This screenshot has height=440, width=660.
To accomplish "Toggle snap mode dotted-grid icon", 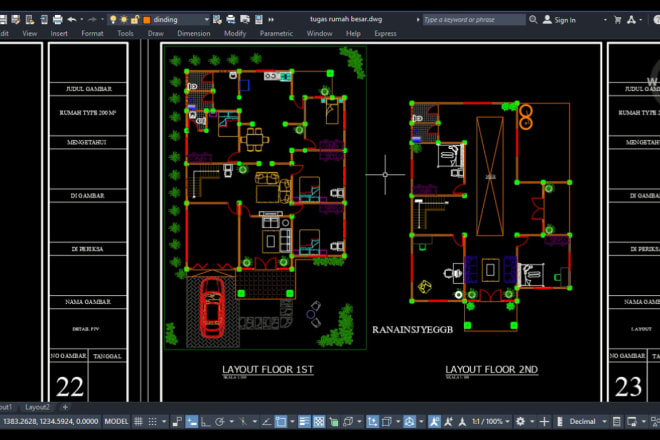I will point(153,421).
